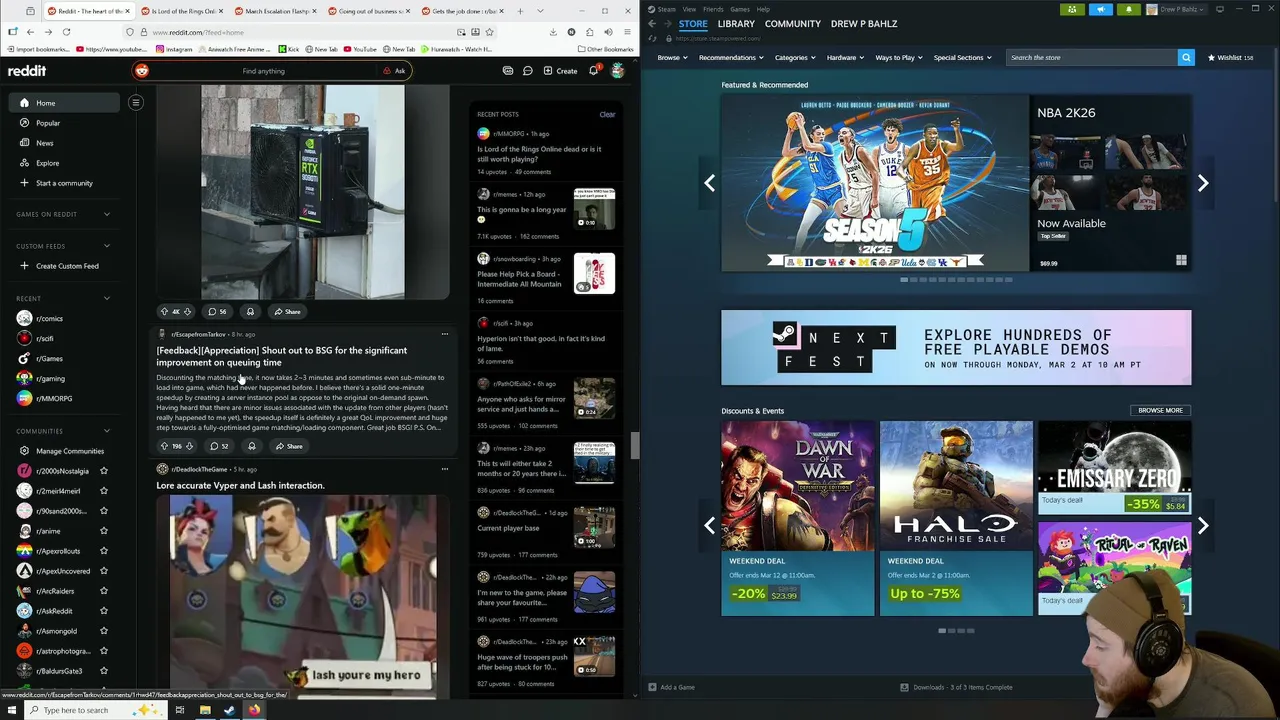1280x720 pixels.
Task: Favorite r/ApexRollouts with its star
Action: (x=104, y=551)
